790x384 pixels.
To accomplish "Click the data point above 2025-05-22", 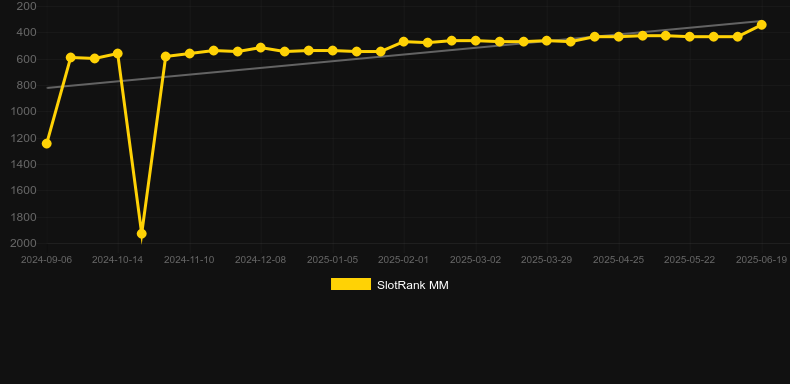I will [690, 37].
